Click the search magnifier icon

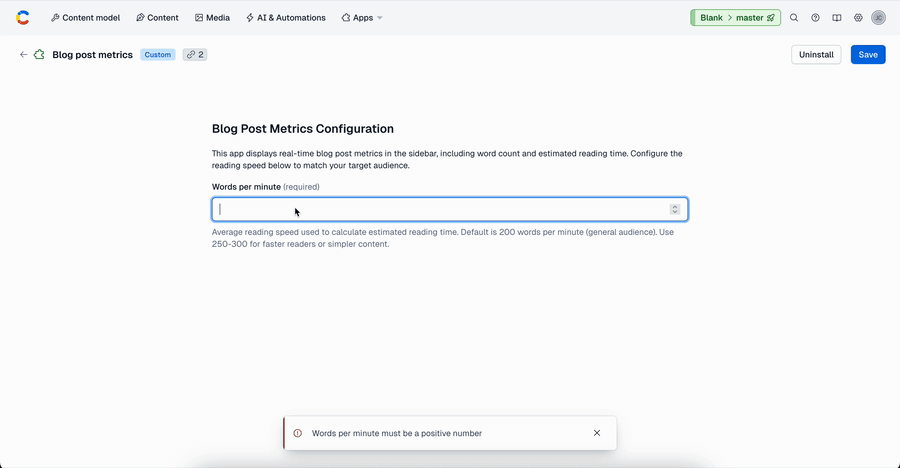(x=794, y=18)
